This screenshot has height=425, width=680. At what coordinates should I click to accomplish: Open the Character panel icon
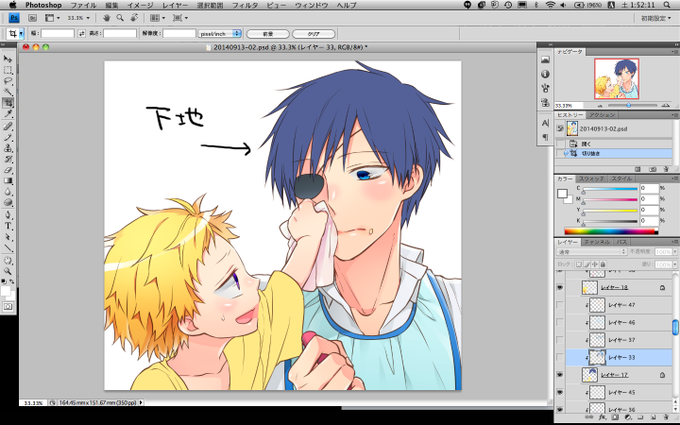tap(545, 123)
